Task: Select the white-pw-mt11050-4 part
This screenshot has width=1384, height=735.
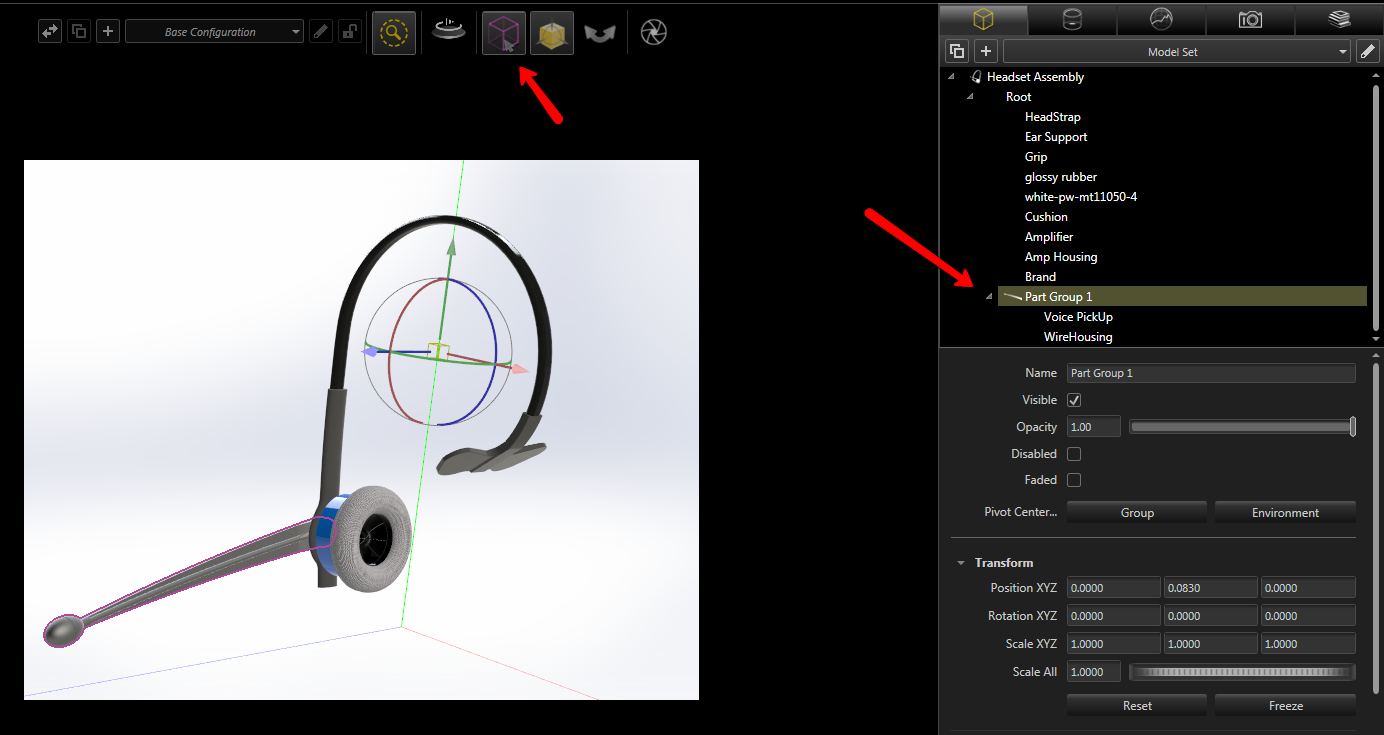Action: coord(1080,197)
